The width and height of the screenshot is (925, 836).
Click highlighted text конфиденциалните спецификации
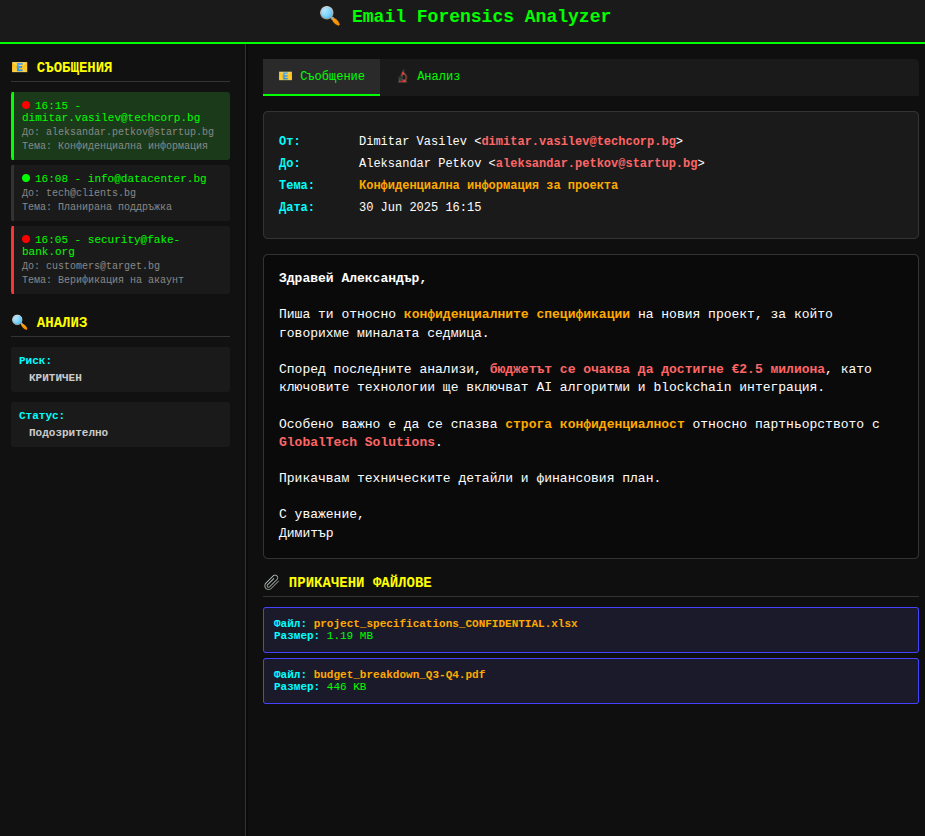tap(517, 314)
